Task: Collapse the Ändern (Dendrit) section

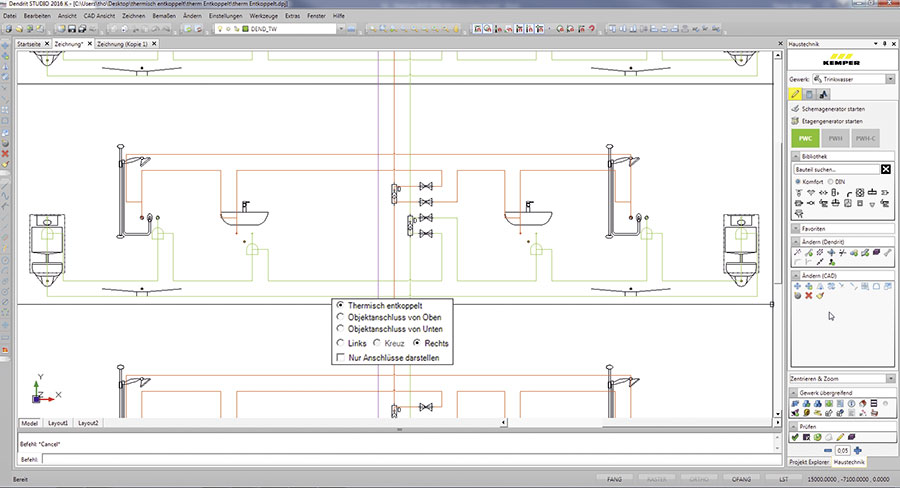Action: 796,242
